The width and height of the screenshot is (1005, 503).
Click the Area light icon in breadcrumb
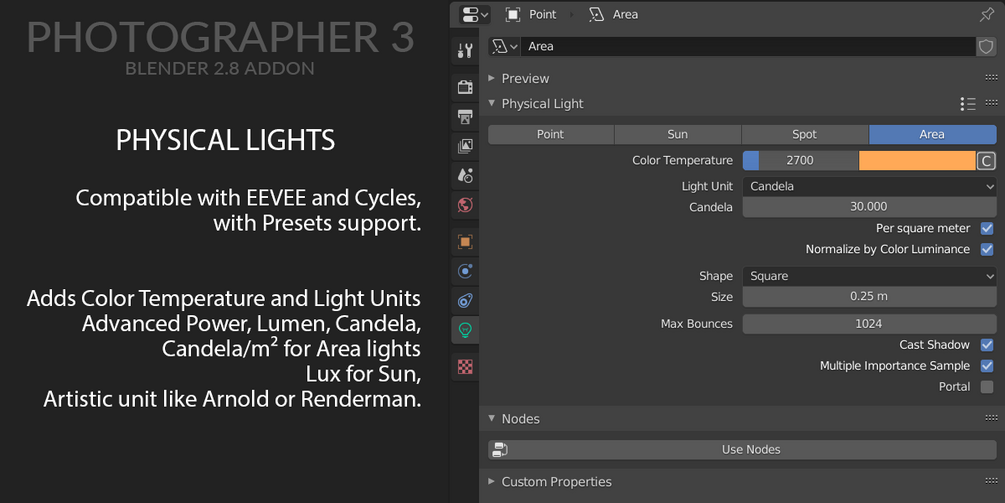[597, 14]
